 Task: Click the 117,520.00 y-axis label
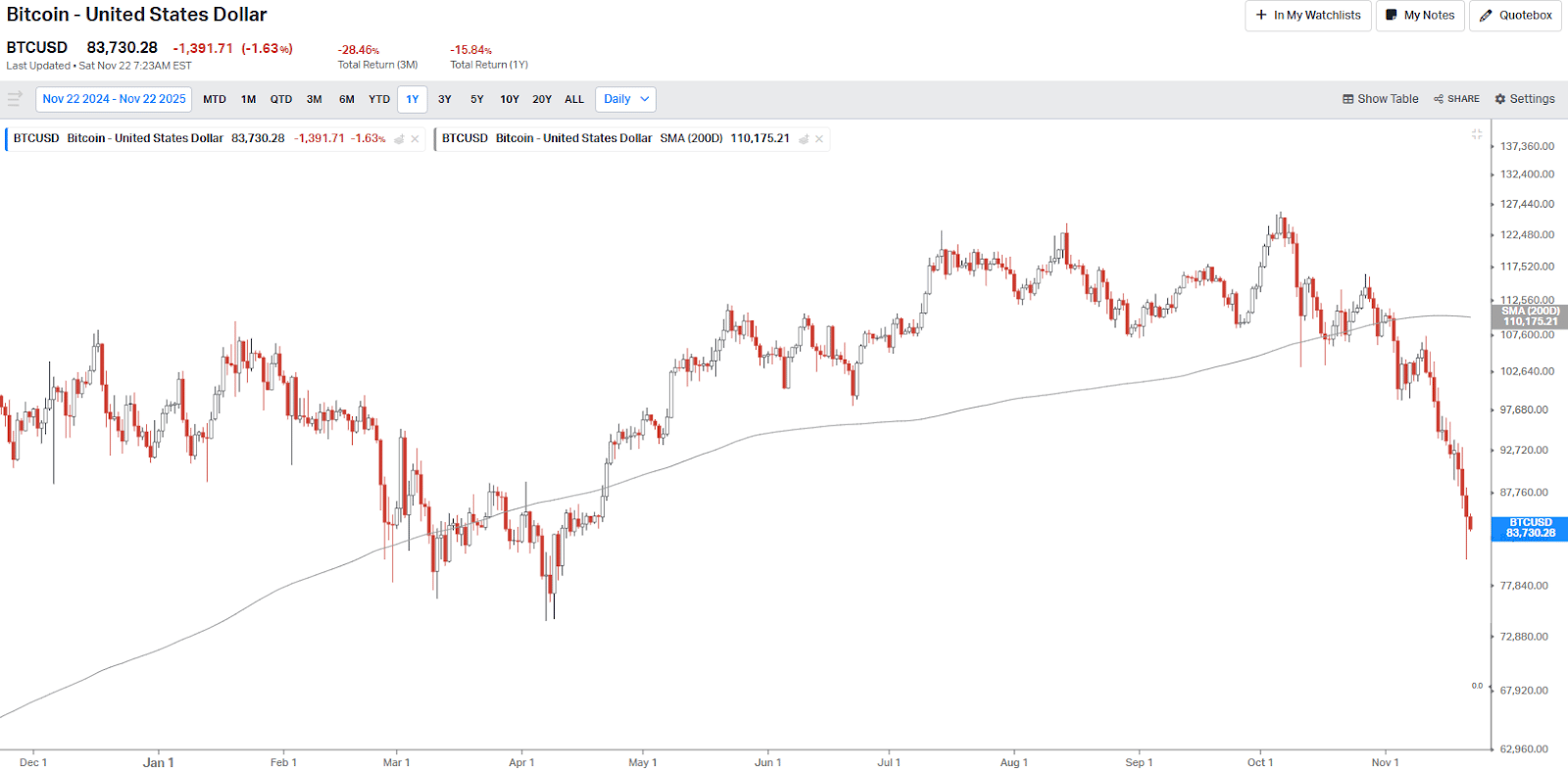pos(1527,266)
